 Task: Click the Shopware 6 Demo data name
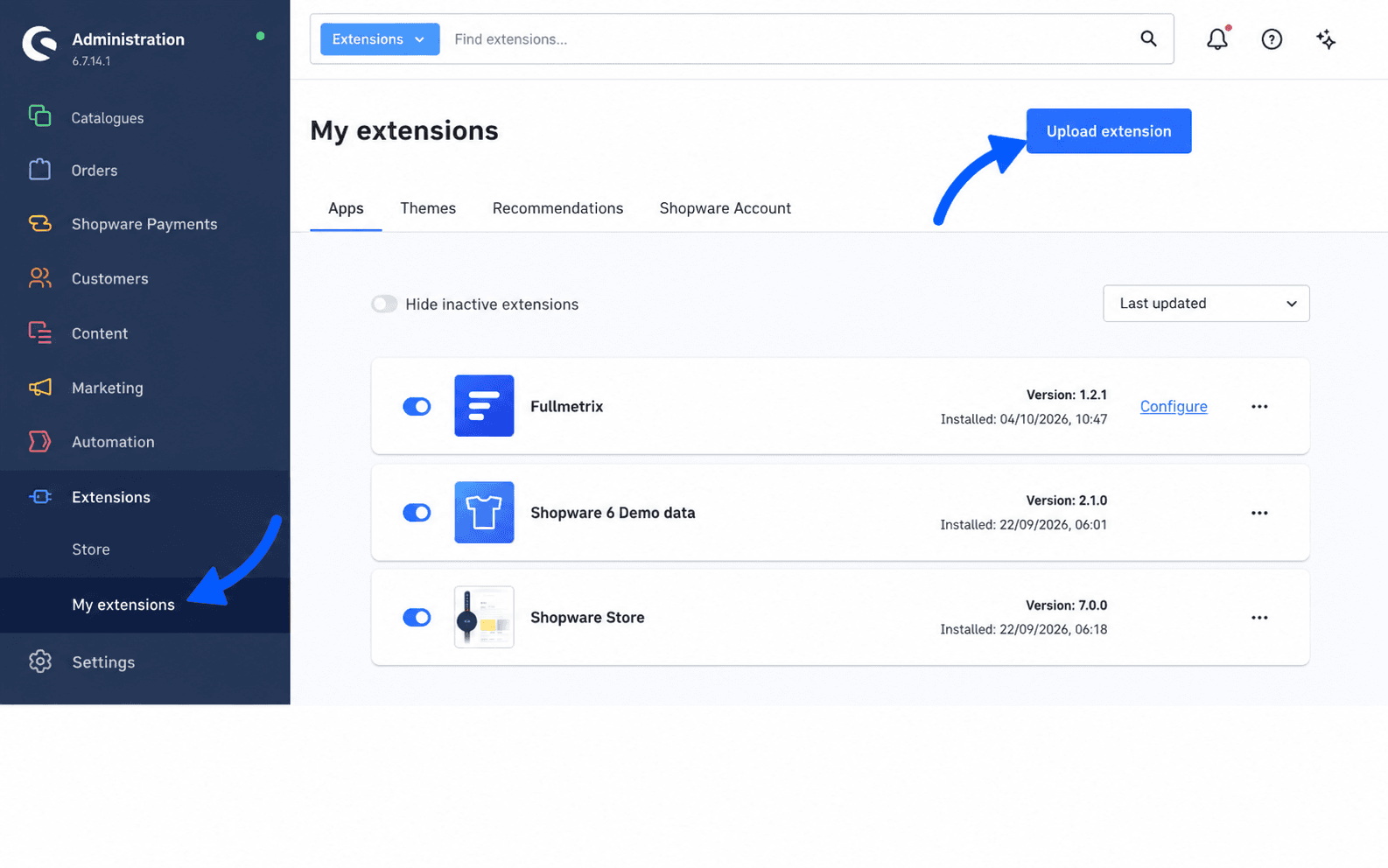[613, 513]
